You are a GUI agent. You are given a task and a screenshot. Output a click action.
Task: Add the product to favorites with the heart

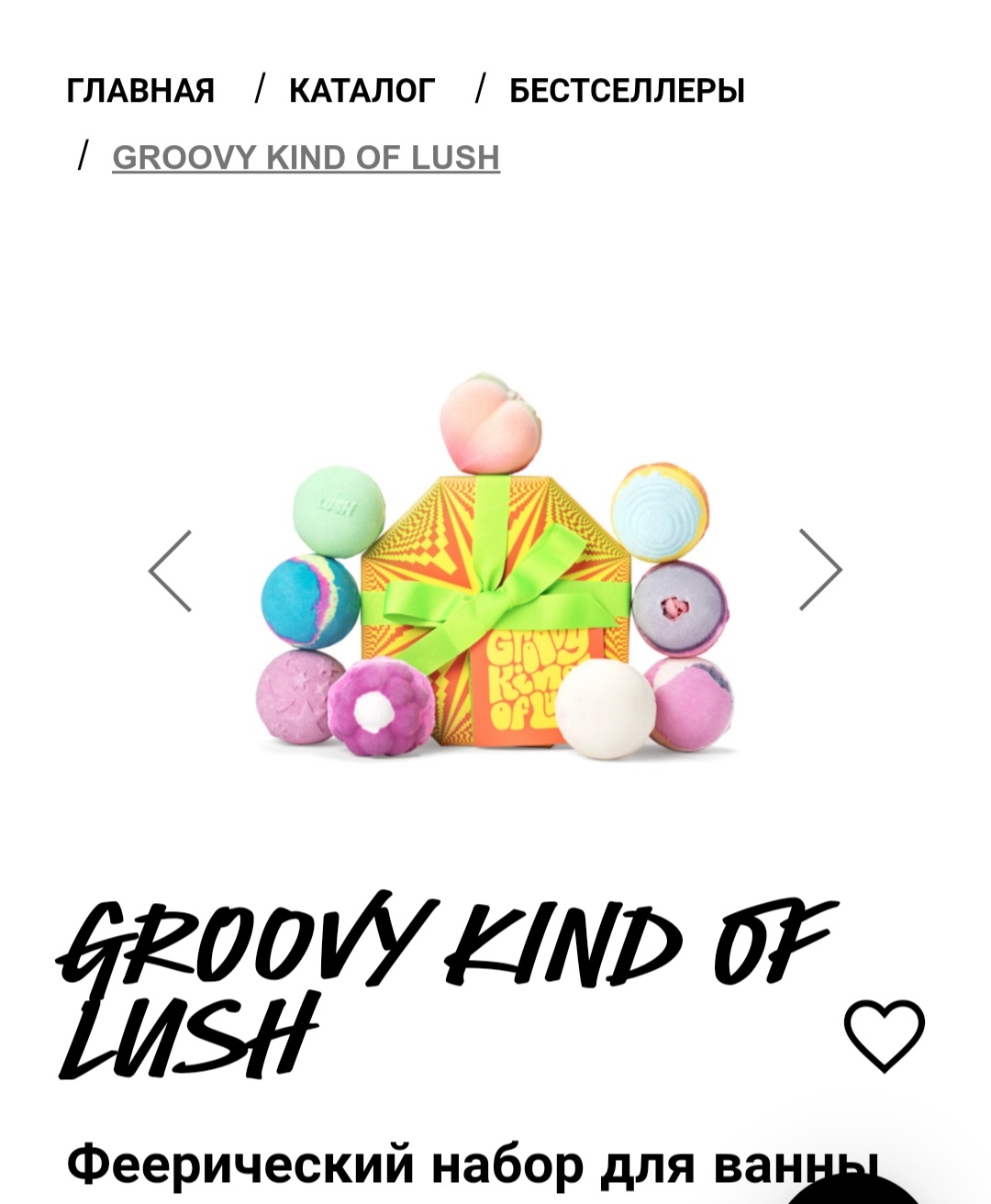coord(885,1036)
